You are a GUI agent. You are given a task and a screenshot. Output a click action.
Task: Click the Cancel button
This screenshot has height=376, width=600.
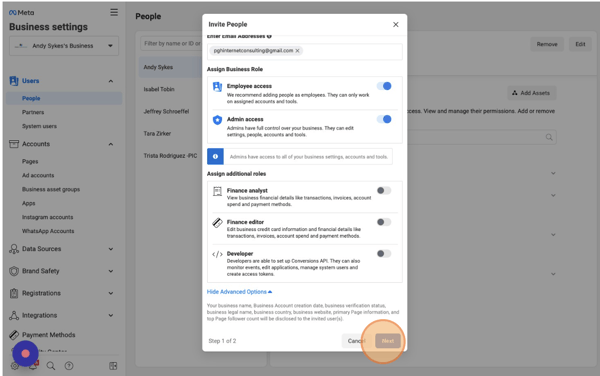pos(356,341)
